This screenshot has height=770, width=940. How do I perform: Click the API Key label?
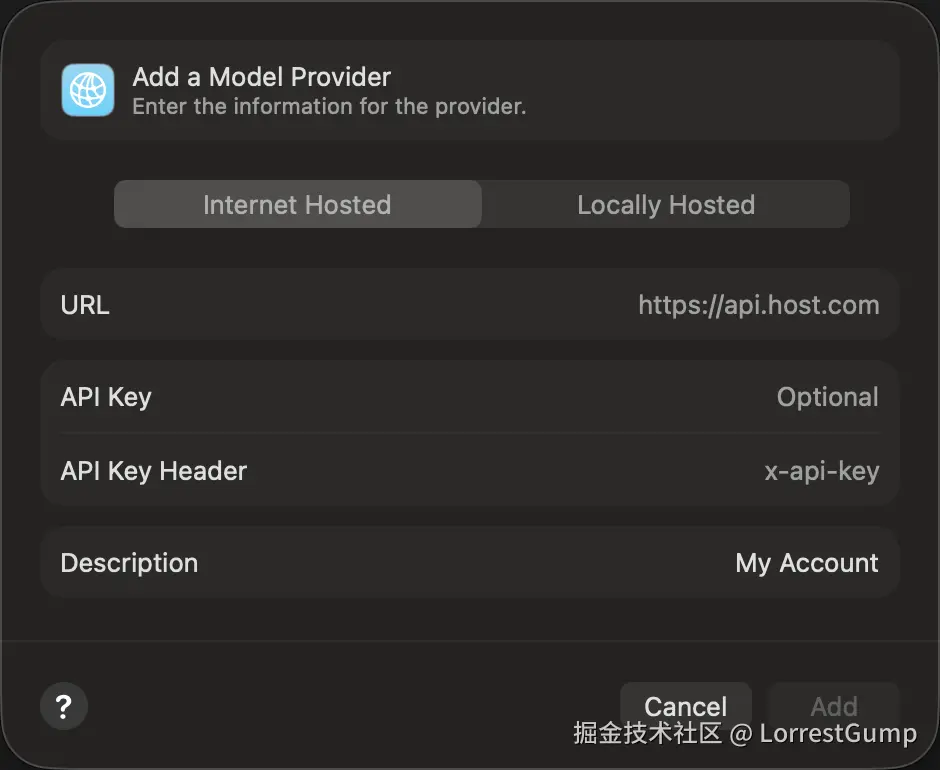click(106, 397)
